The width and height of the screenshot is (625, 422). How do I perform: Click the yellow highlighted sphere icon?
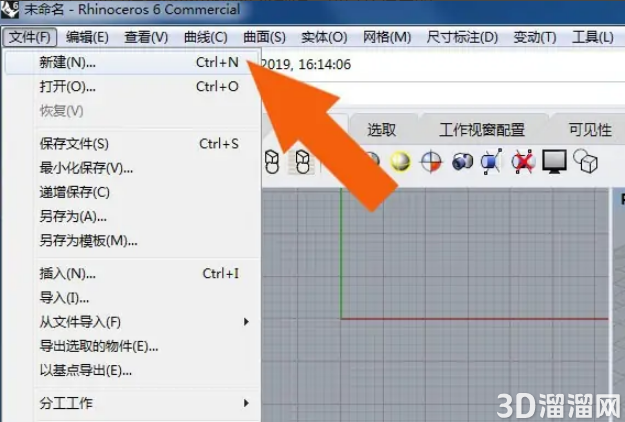click(x=400, y=162)
